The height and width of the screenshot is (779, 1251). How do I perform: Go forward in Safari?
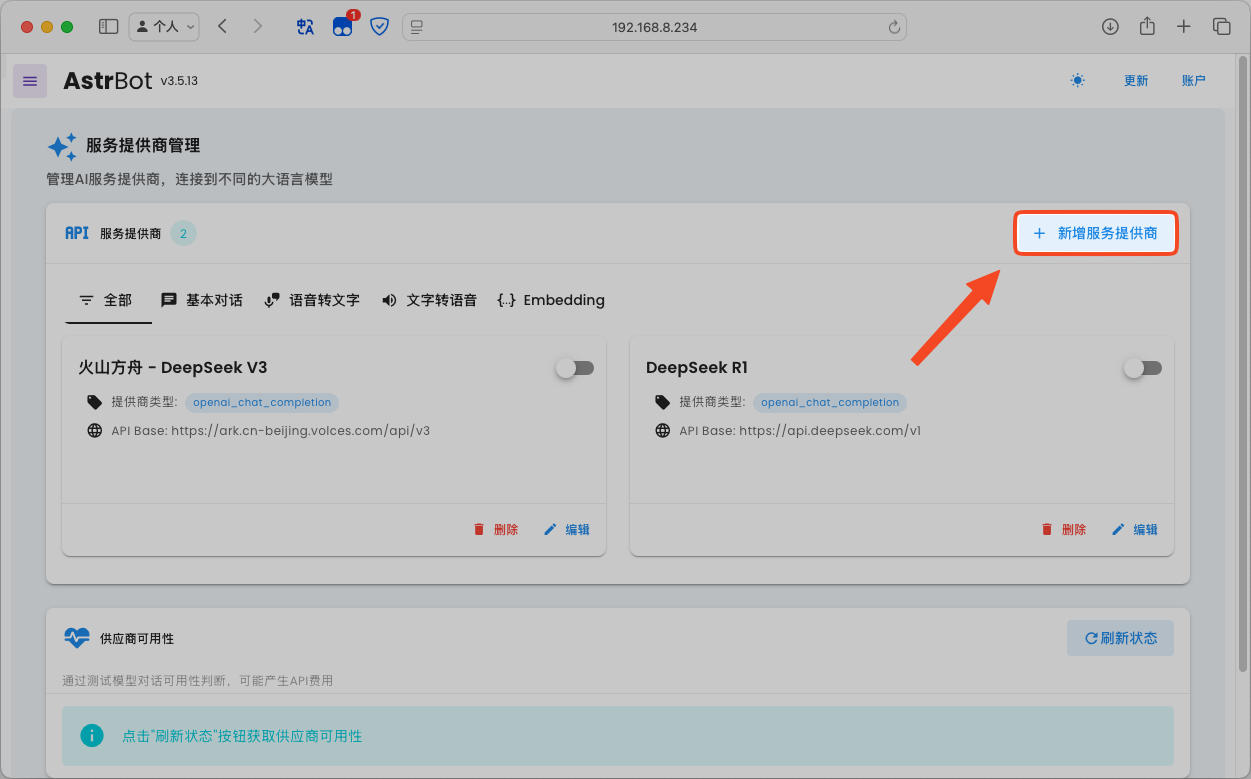tap(258, 27)
